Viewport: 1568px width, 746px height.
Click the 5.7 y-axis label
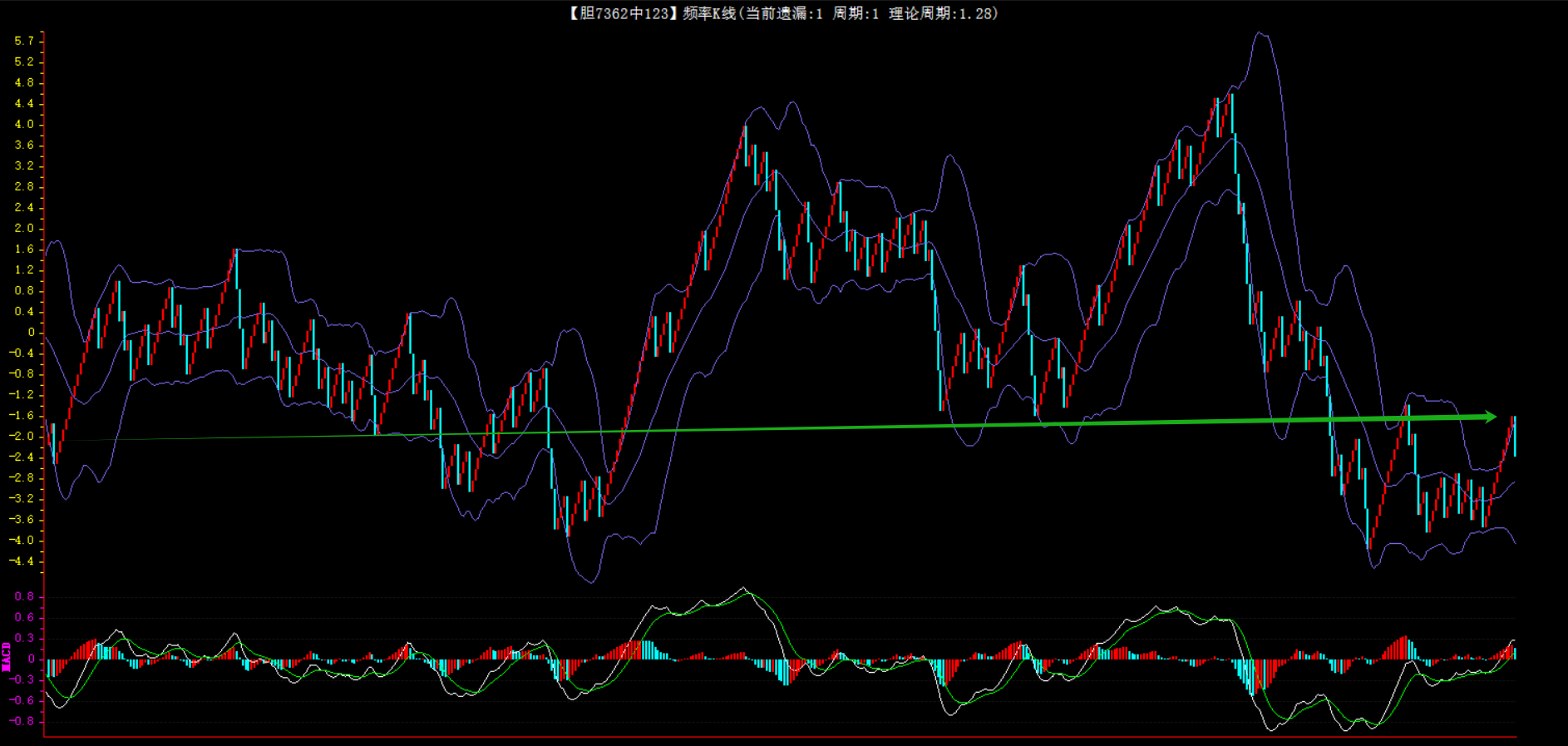(x=24, y=41)
